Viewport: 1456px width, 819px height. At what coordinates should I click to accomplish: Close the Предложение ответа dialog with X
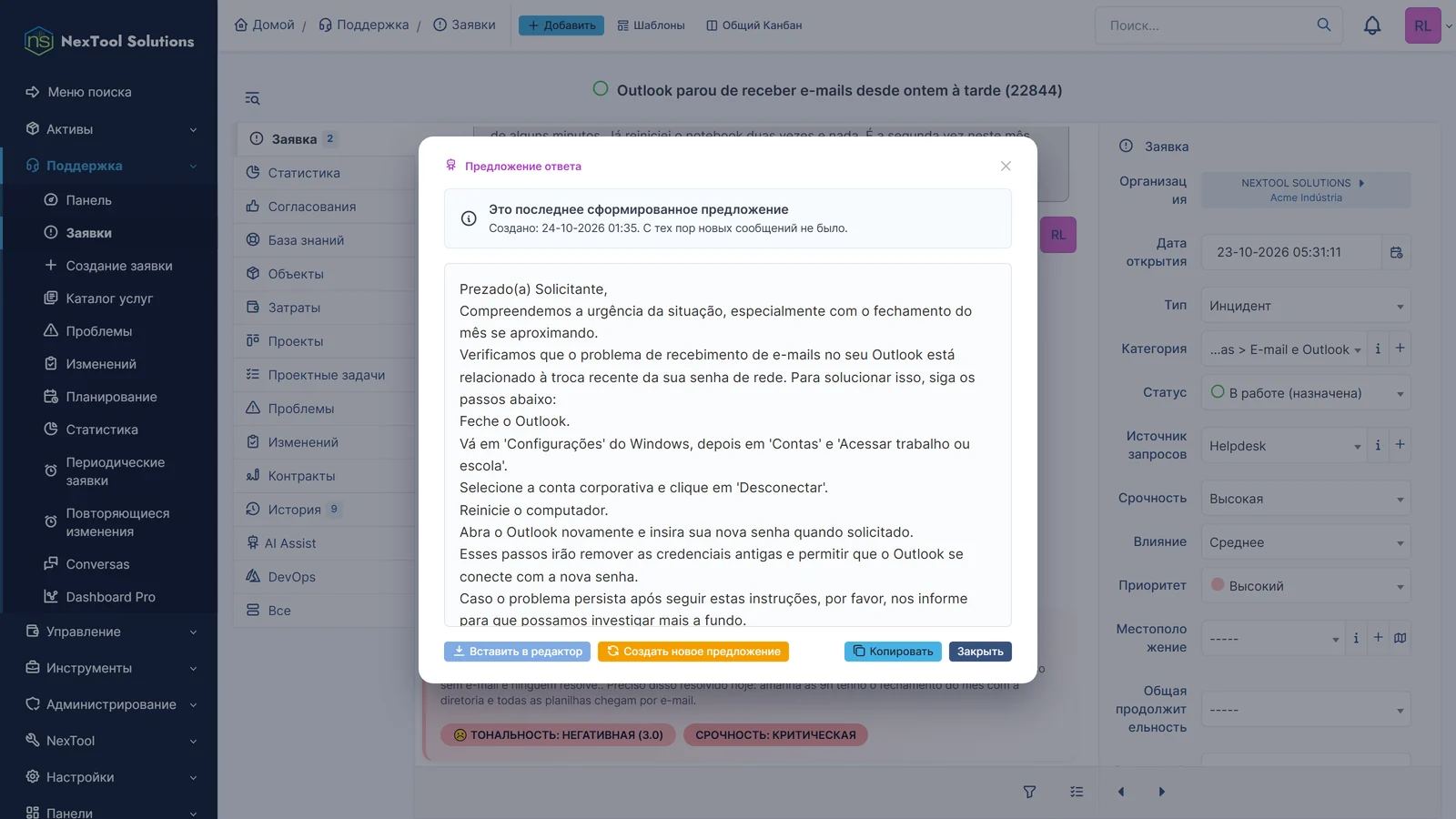[1006, 166]
